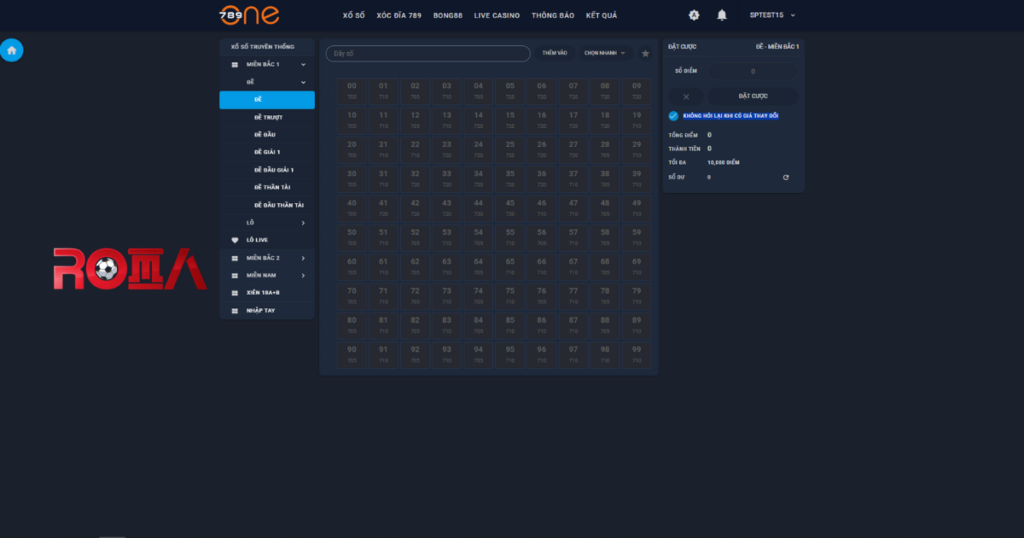
Task: Expand the Lô submenu
Action: coord(267,223)
